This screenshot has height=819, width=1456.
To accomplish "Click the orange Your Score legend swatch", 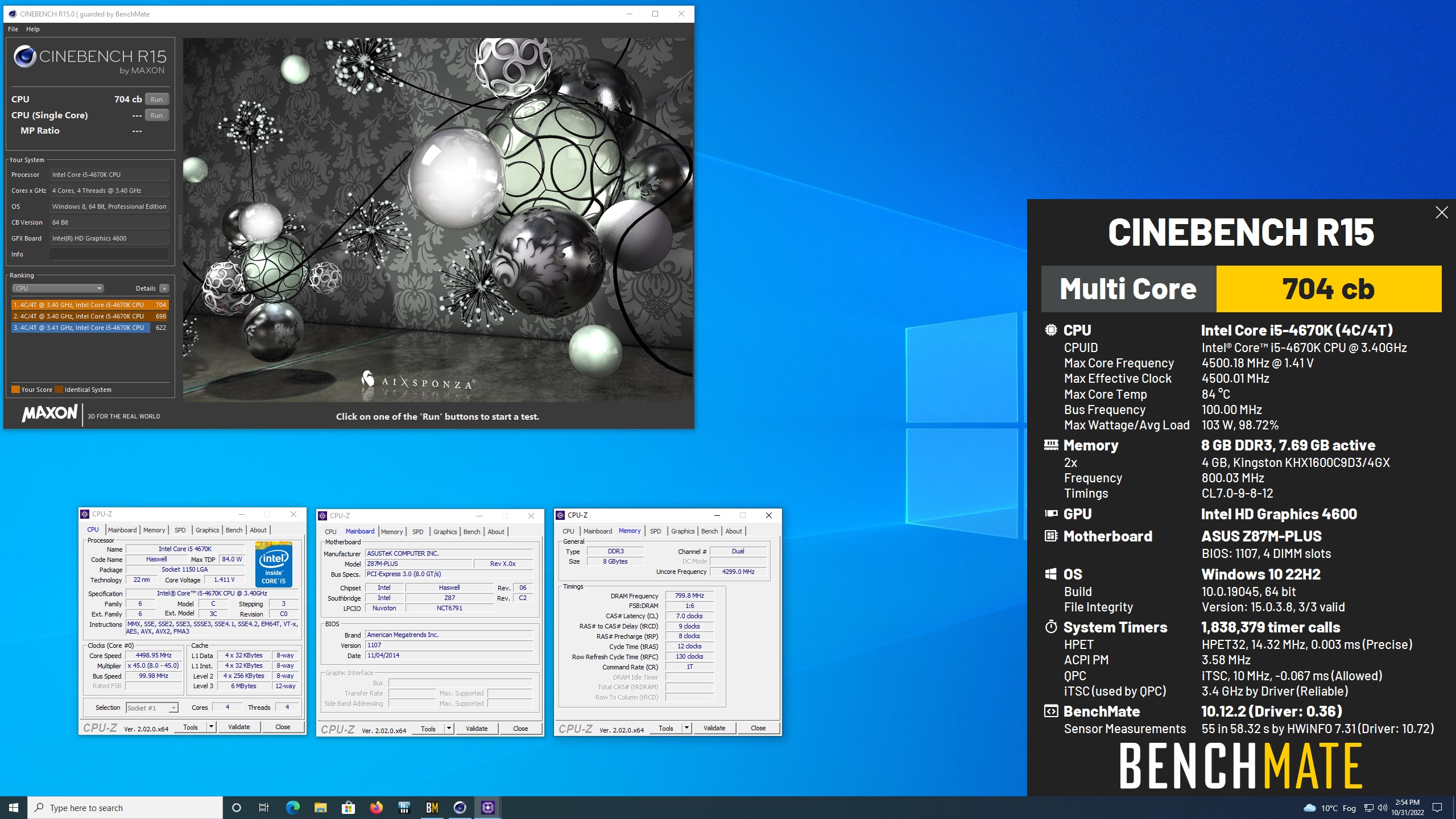I will coord(16,390).
